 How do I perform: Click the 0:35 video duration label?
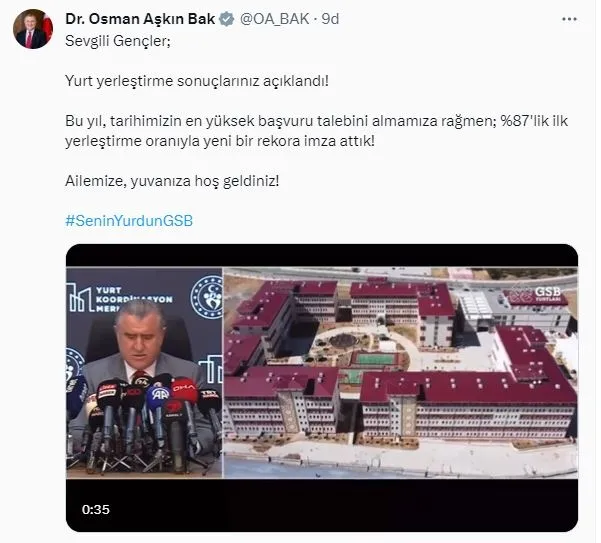(x=95, y=510)
